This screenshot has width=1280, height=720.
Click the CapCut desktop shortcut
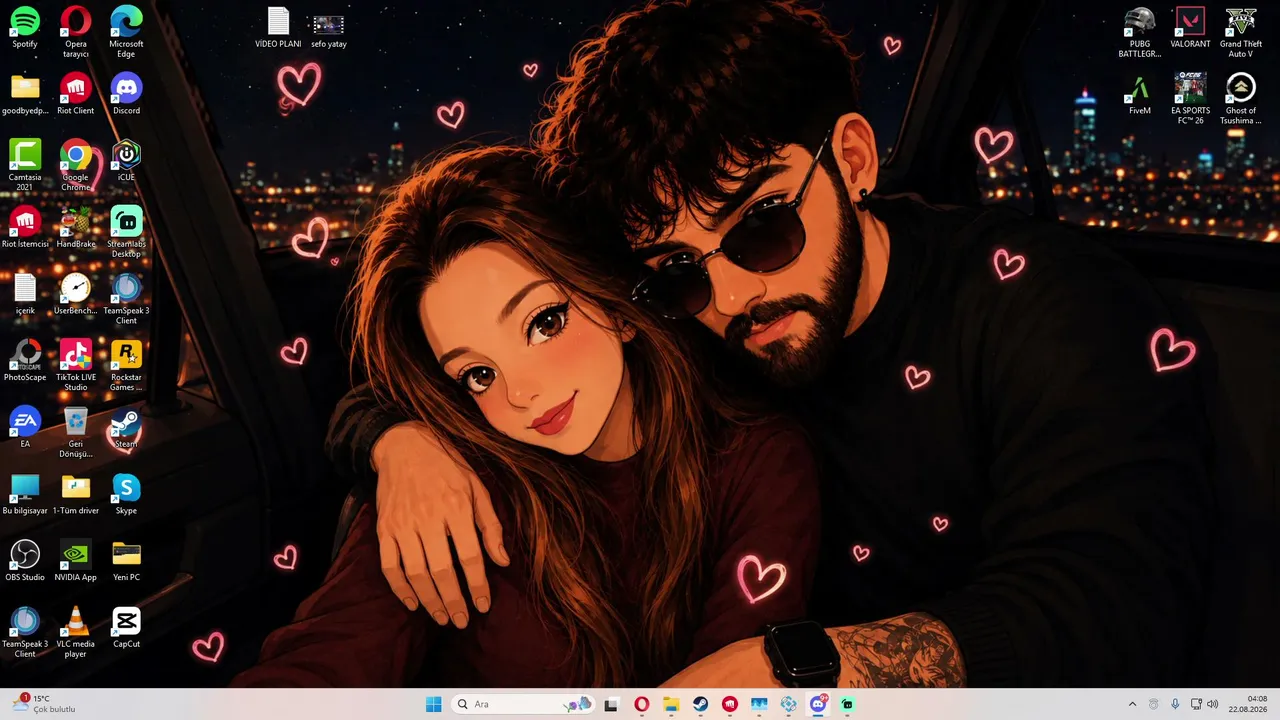point(126,628)
